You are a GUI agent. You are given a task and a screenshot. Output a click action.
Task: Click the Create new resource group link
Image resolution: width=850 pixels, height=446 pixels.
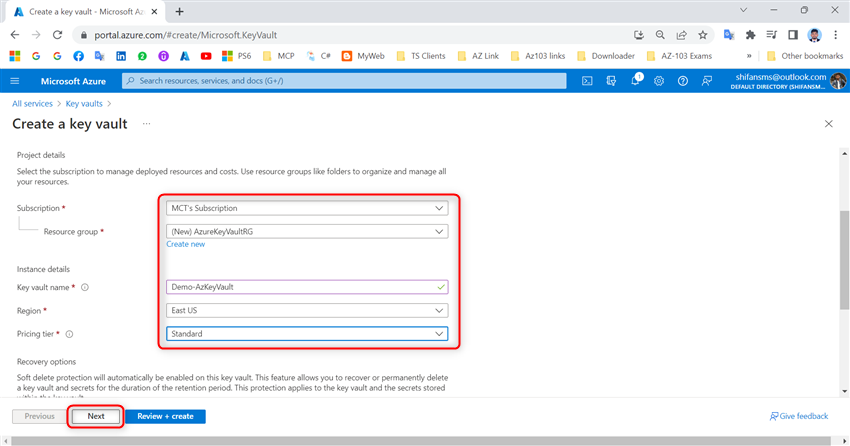[x=185, y=244]
